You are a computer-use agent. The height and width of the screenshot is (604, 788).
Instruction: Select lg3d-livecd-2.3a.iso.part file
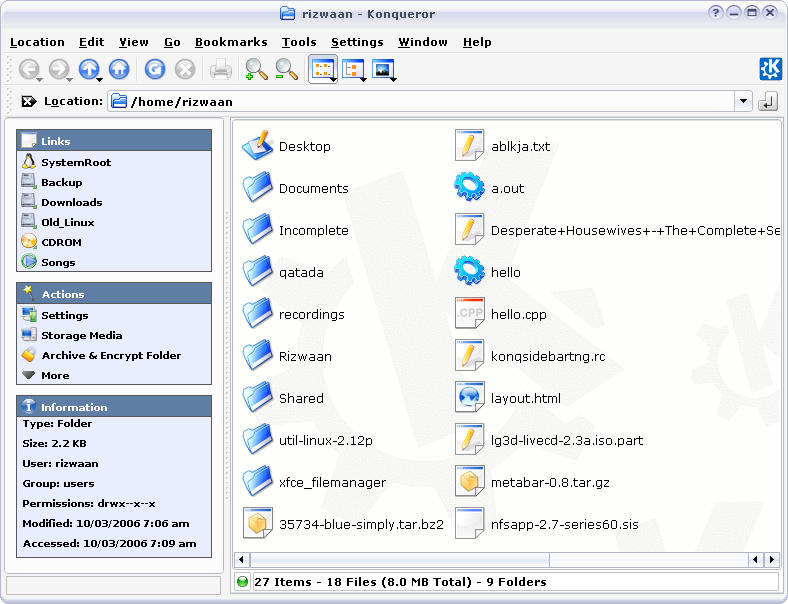pos(549,440)
